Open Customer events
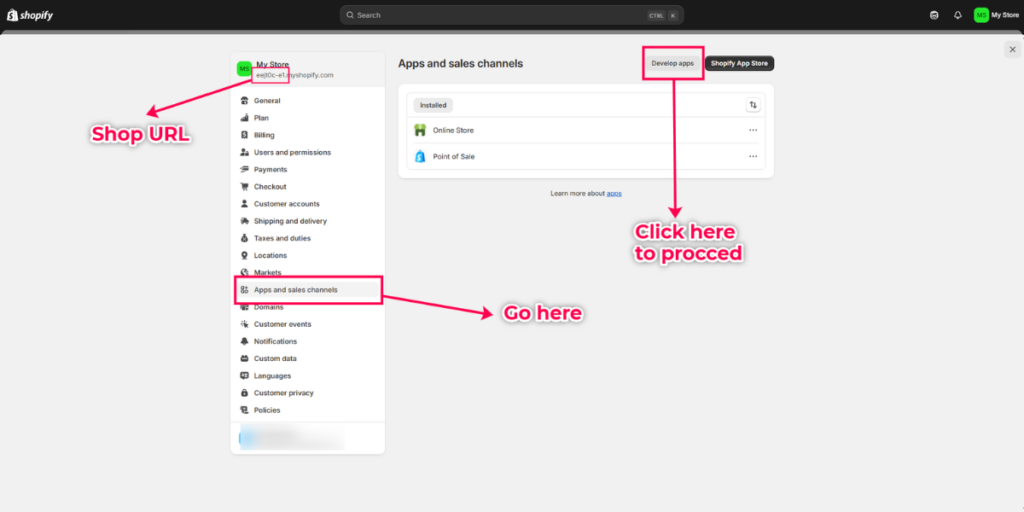The width and height of the screenshot is (1024, 512). (308, 324)
